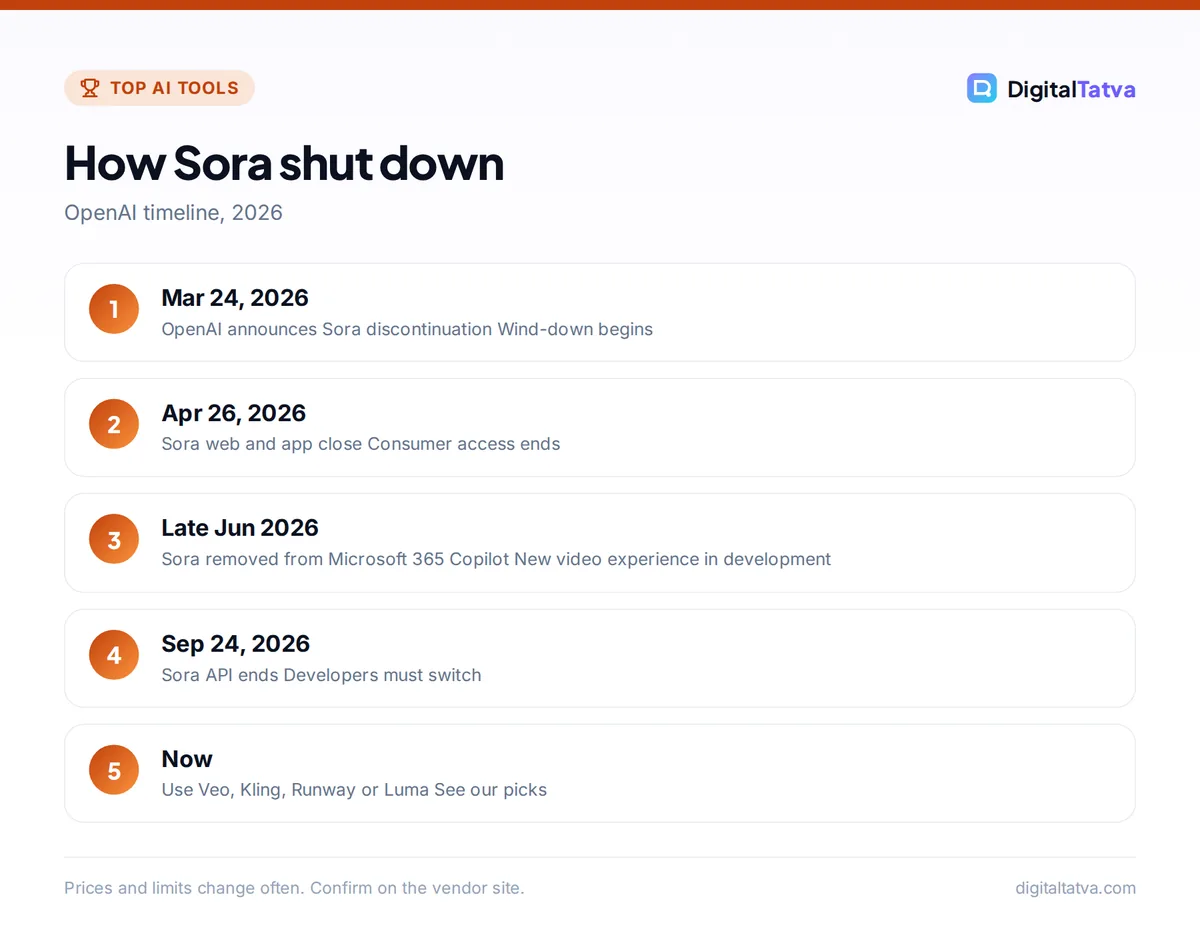Screen dimensions: 1200x947
Task: Click the step 5 number circle
Action: click(114, 771)
